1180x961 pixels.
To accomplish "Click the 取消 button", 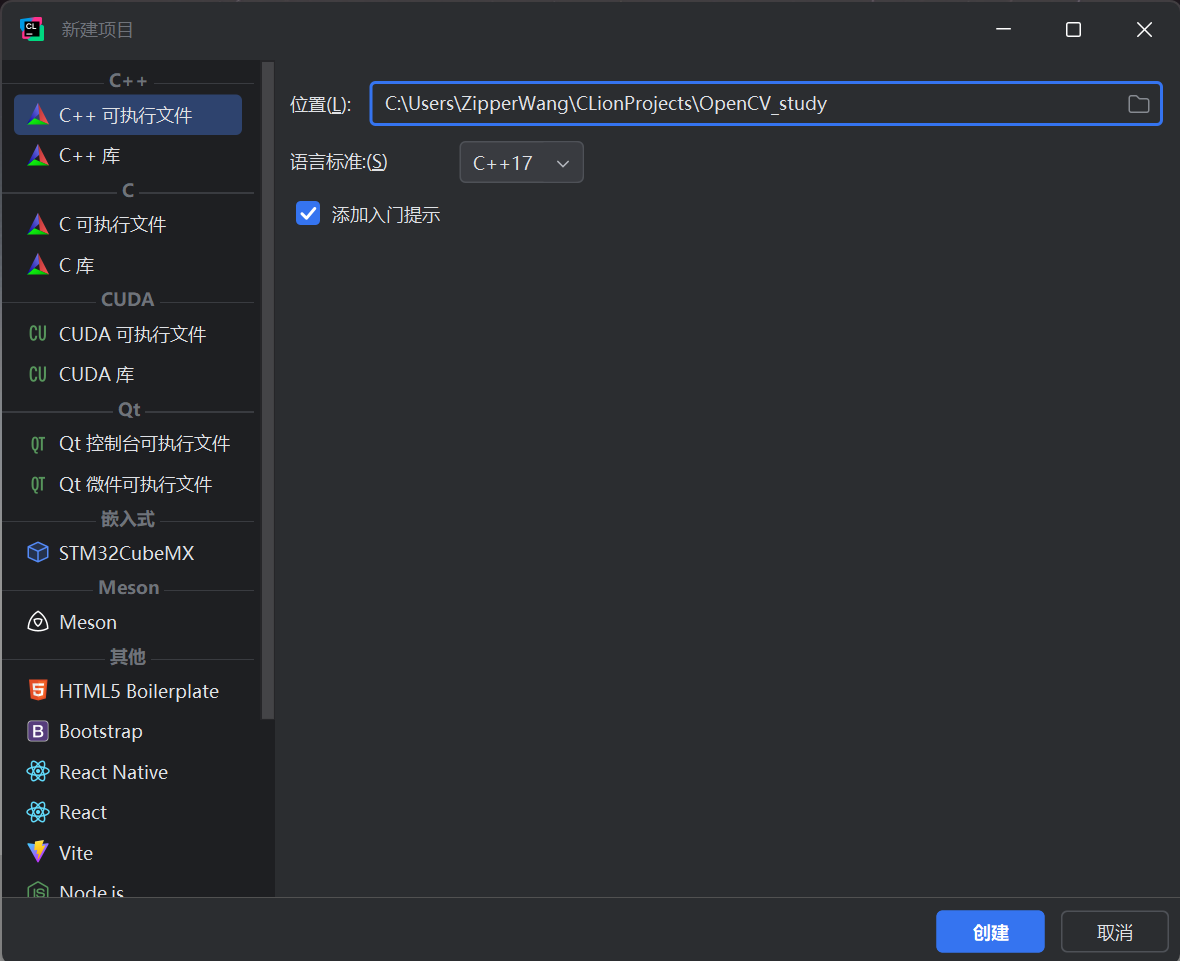I will tap(1114, 931).
